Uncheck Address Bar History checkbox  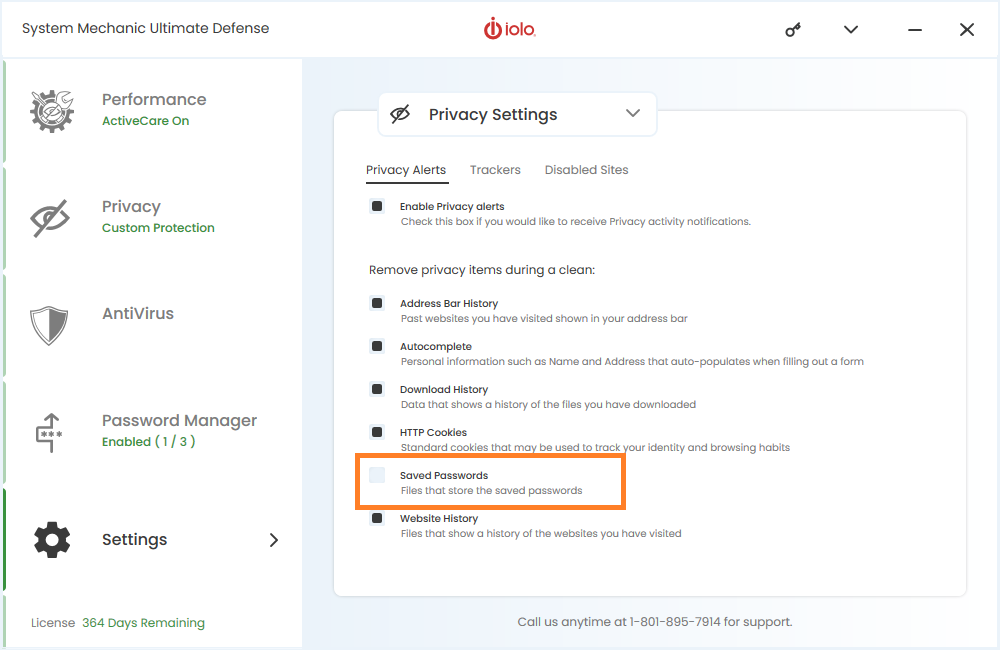377,303
